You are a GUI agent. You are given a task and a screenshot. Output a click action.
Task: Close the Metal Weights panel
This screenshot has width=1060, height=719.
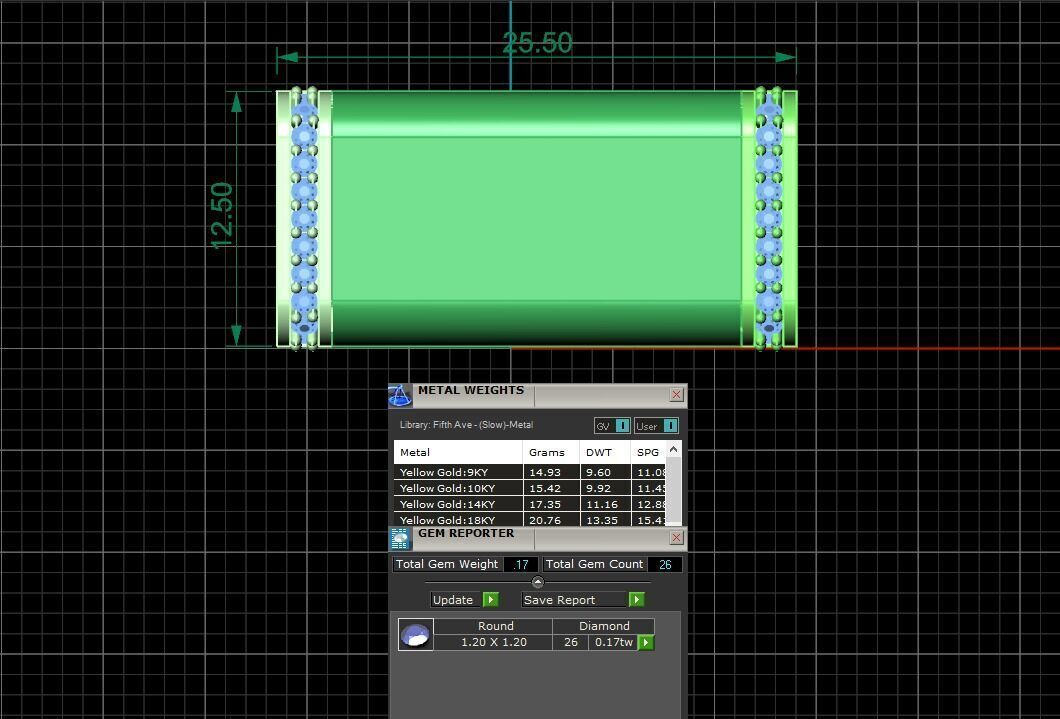click(x=676, y=395)
